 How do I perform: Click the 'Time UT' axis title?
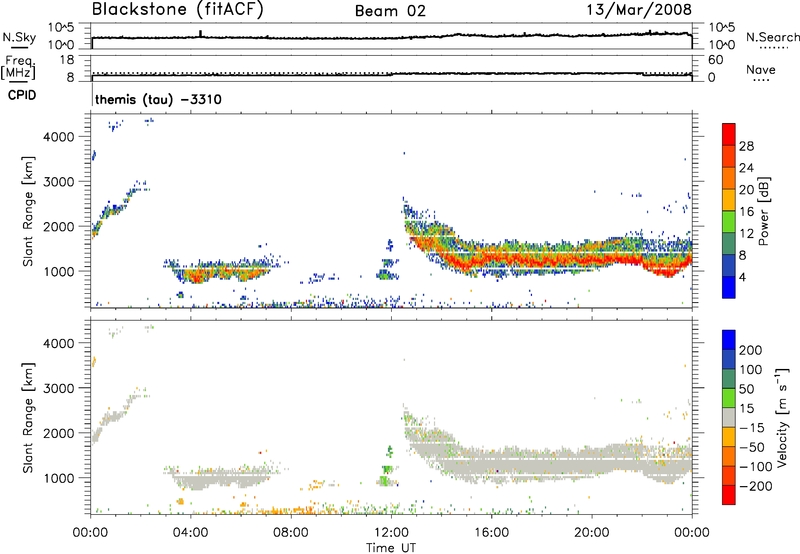391,548
